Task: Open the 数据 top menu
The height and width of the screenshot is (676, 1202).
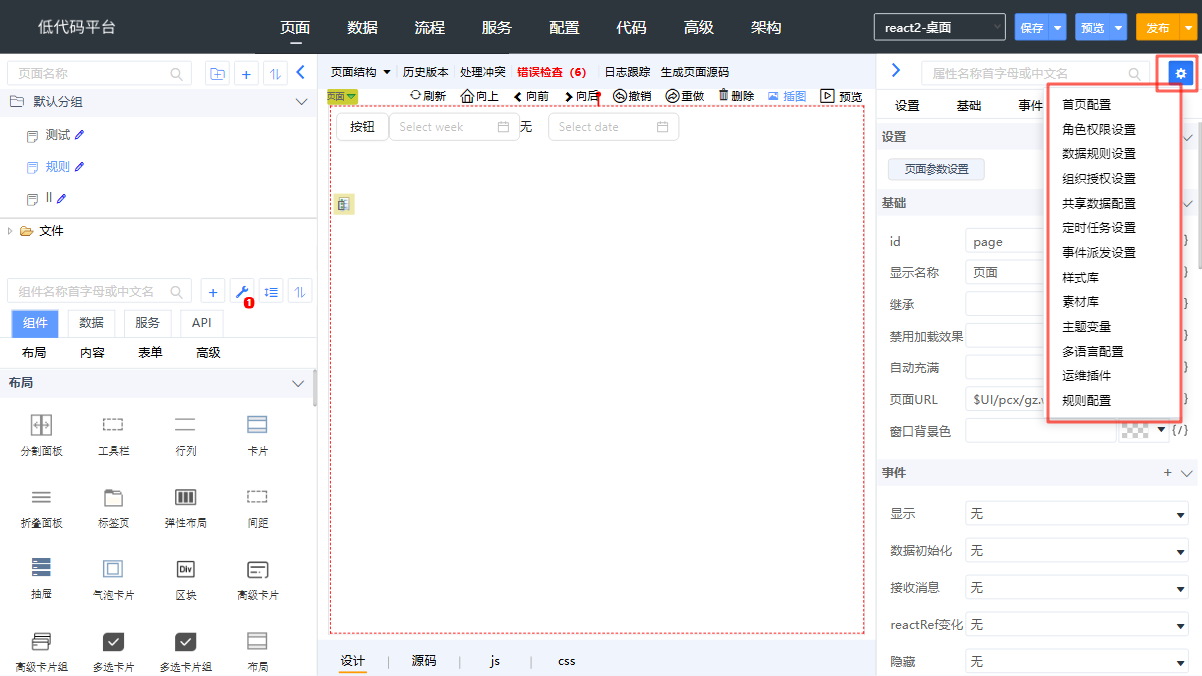Action: tap(363, 27)
